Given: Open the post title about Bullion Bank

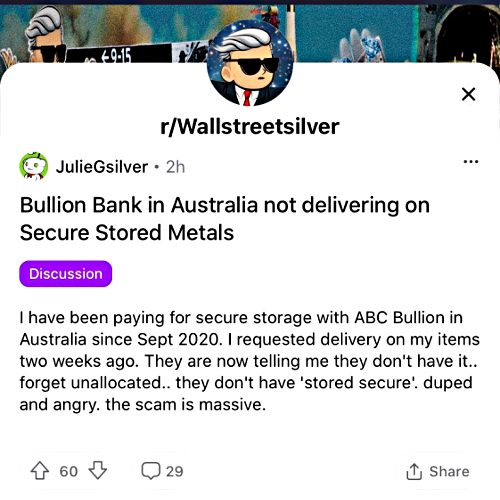Looking at the screenshot, I should 225,219.
